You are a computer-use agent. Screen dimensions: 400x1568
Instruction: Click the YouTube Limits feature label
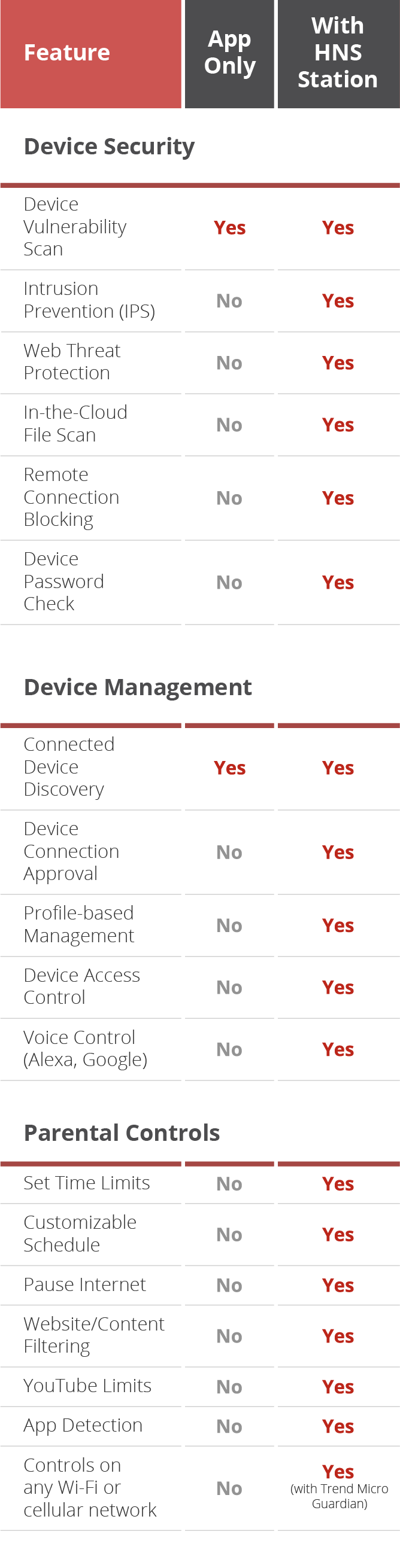[87, 1386]
